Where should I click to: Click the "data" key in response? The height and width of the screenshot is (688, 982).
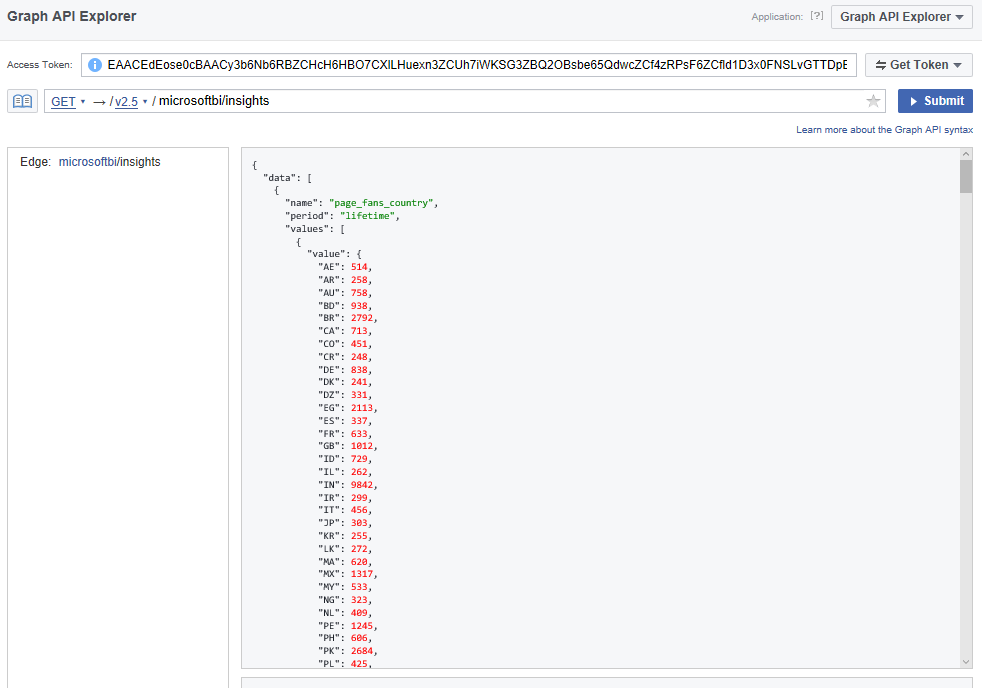tap(279, 178)
